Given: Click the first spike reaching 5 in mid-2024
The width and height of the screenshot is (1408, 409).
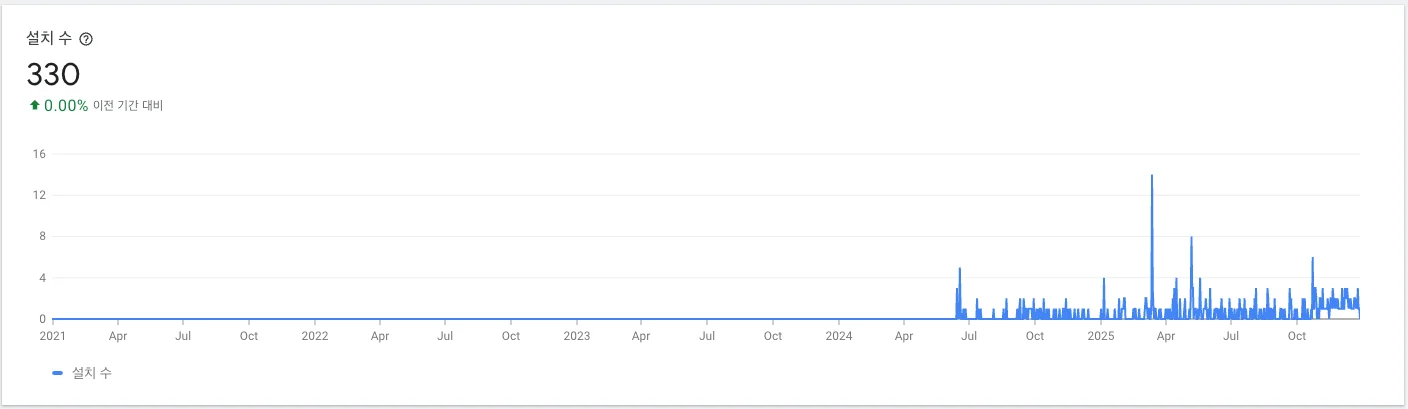Looking at the screenshot, I should (960, 268).
